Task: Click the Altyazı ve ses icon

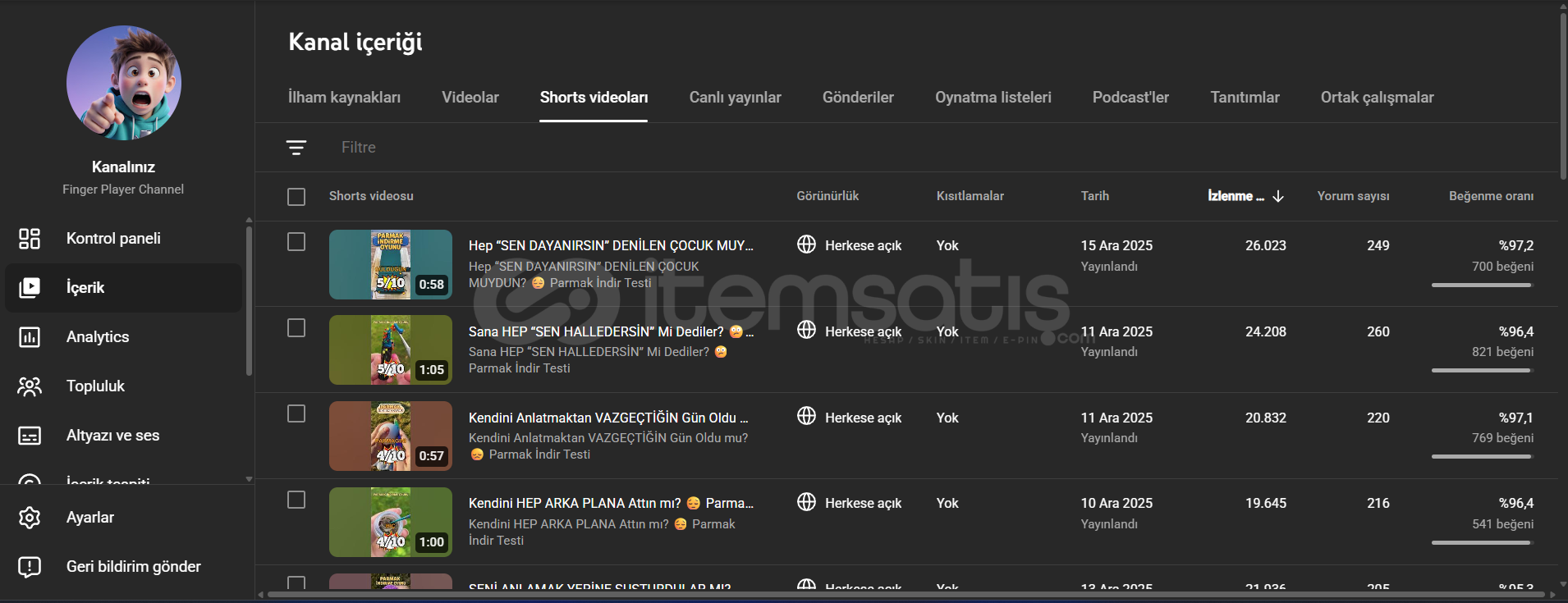Action: 30,436
